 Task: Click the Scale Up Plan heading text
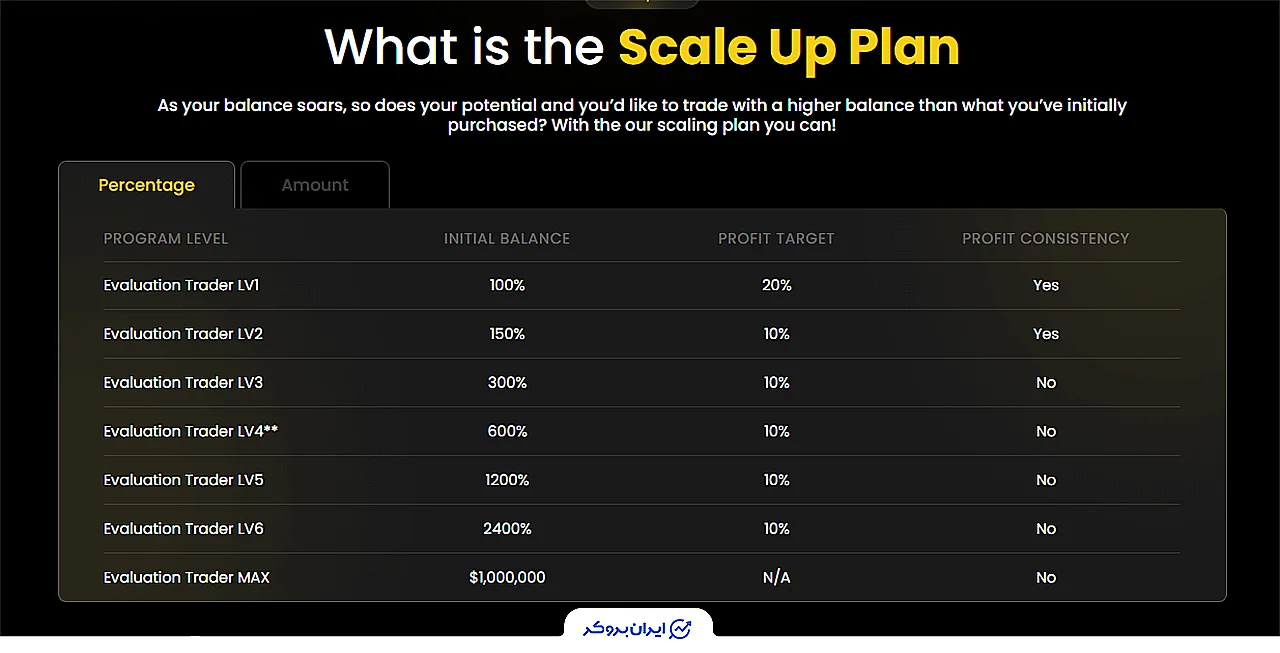pyautogui.click(x=789, y=47)
